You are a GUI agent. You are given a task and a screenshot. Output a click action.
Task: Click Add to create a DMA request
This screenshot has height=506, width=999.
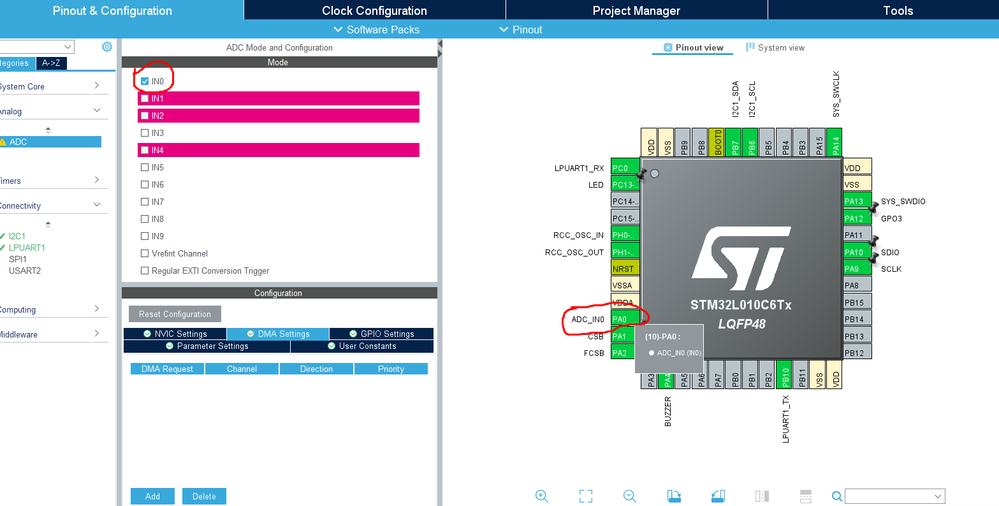pos(152,496)
